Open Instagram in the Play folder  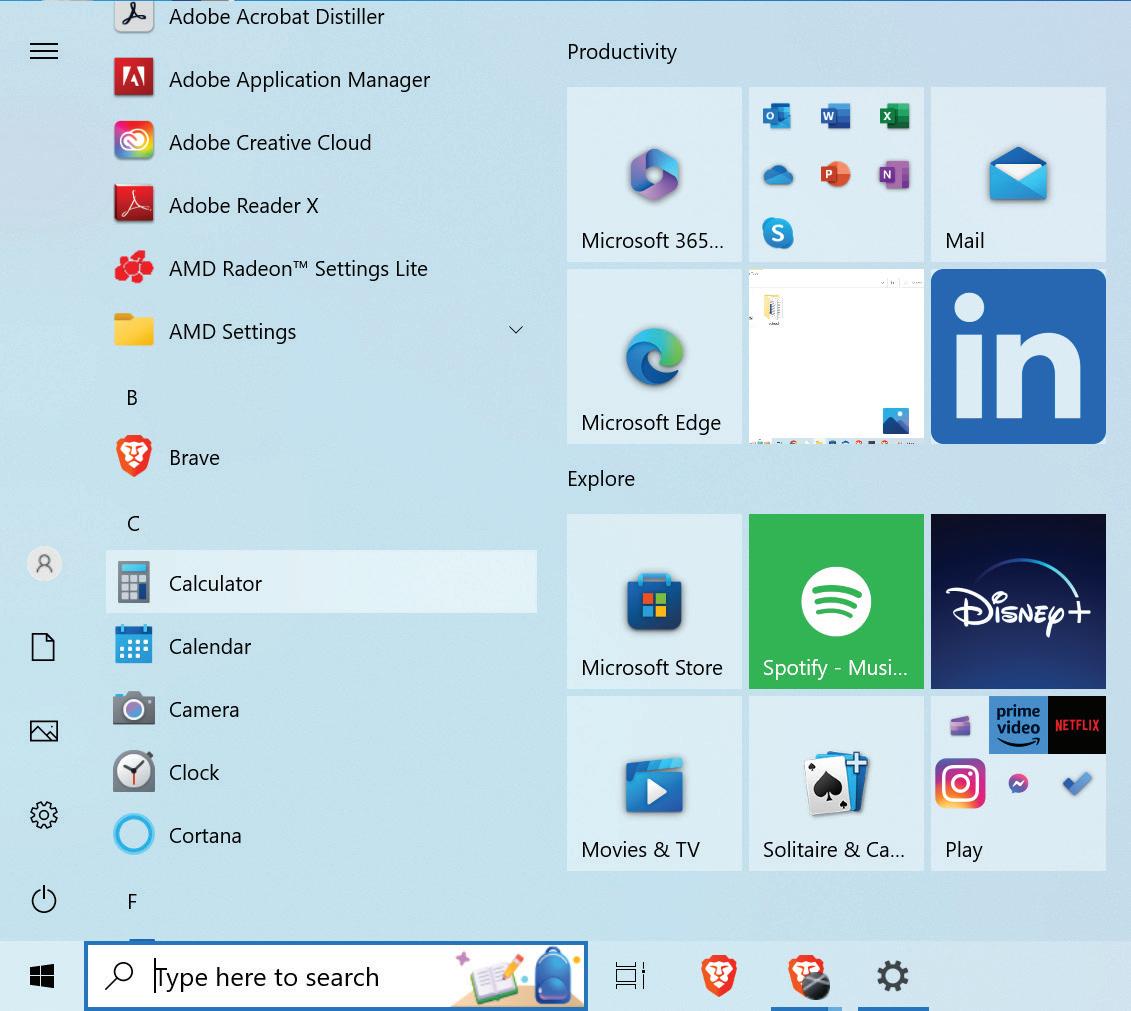click(960, 783)
